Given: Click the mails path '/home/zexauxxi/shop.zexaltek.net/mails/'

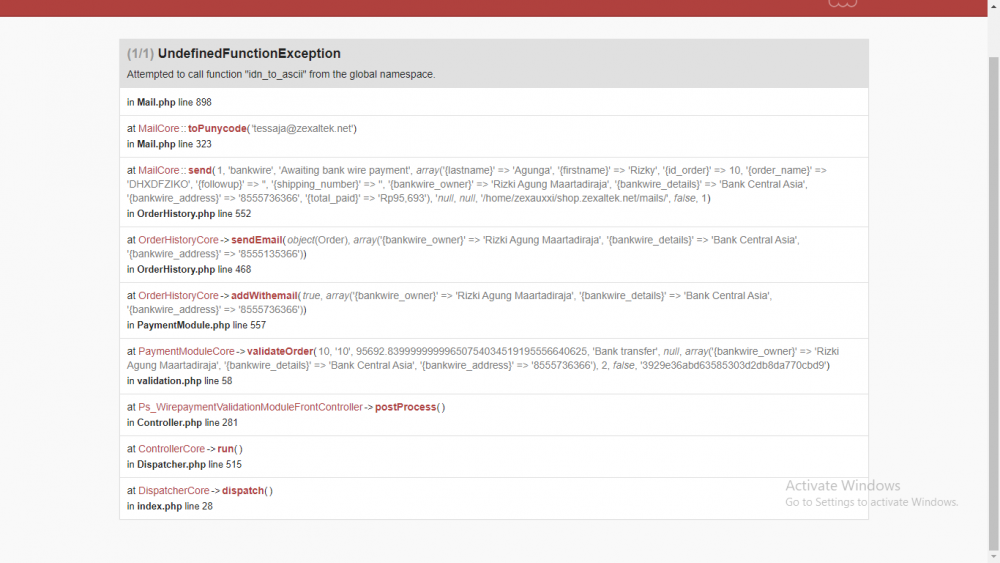Looking at the screenshot, I should click(x=575, y=198).
